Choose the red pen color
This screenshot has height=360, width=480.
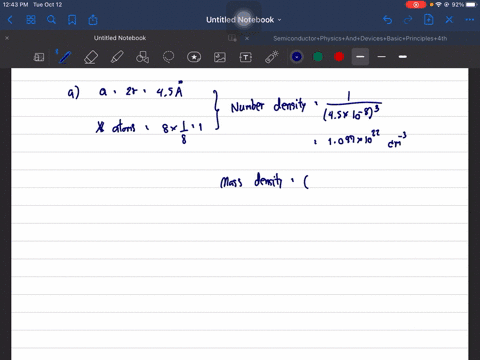click(339, 57)
